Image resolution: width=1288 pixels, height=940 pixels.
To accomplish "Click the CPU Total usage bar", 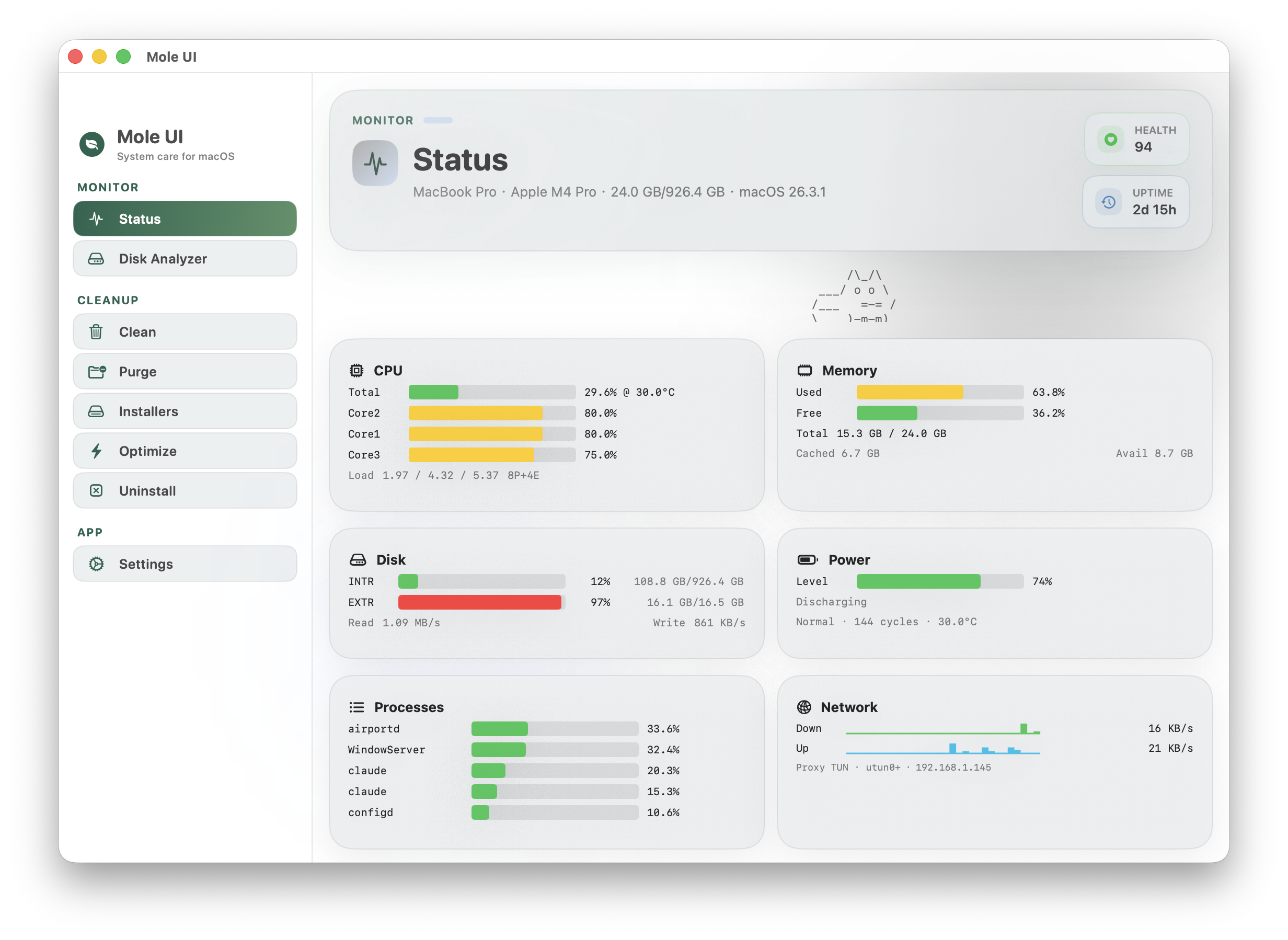I will click(x=492, y=392).
